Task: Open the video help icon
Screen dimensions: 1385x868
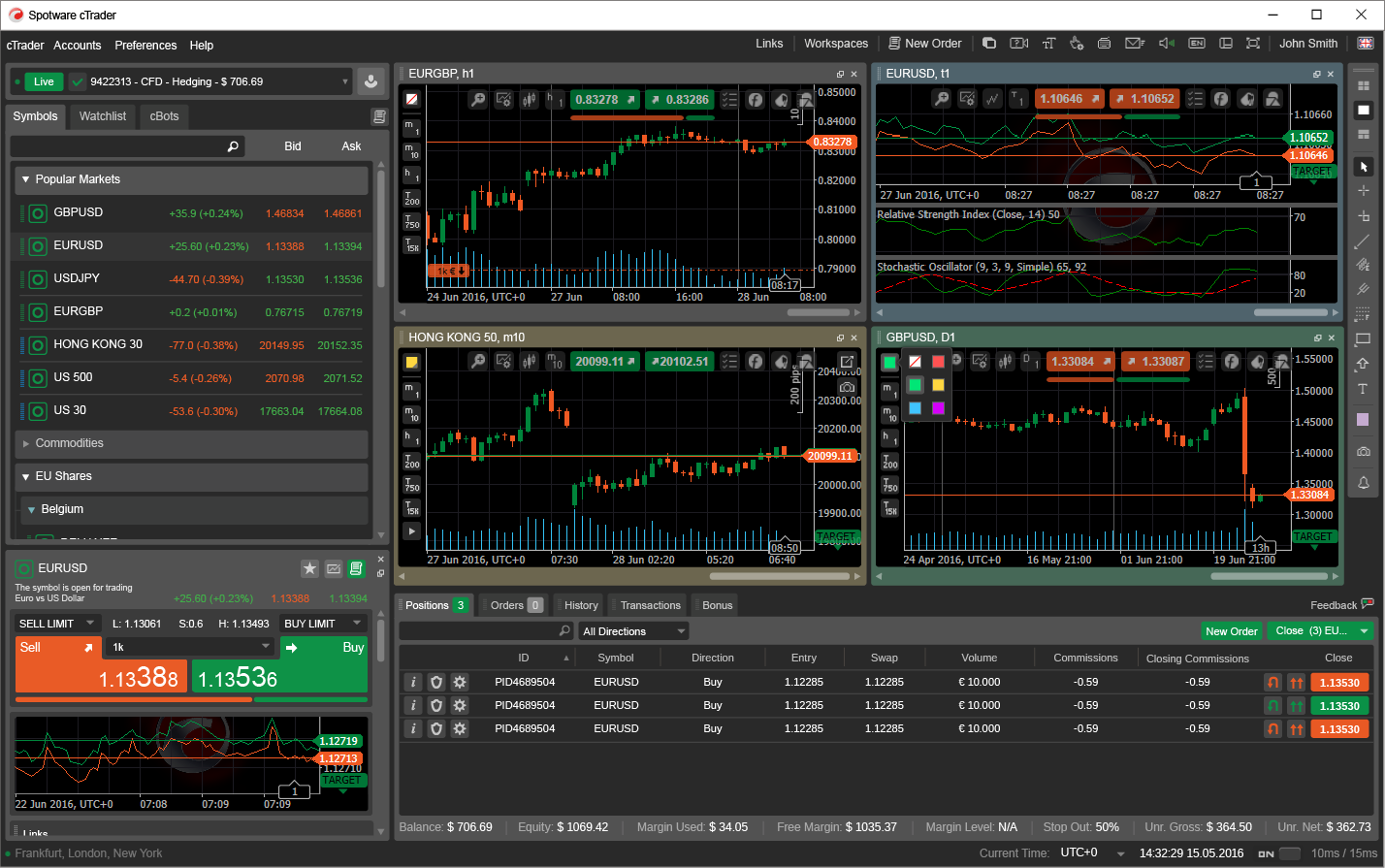Action: click(1018, 44)
